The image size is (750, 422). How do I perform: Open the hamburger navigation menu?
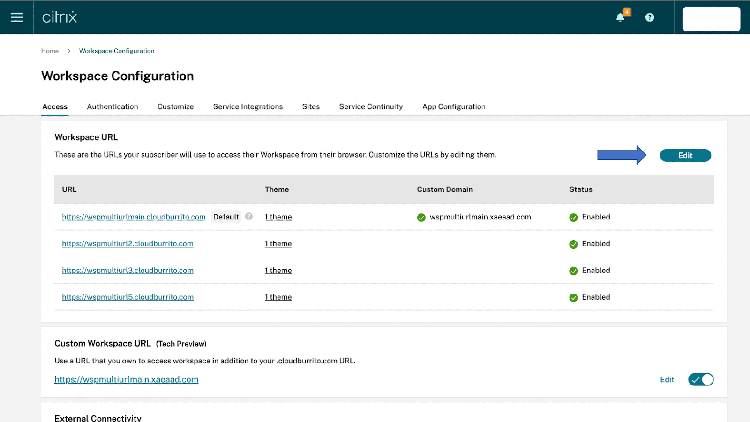17,18
